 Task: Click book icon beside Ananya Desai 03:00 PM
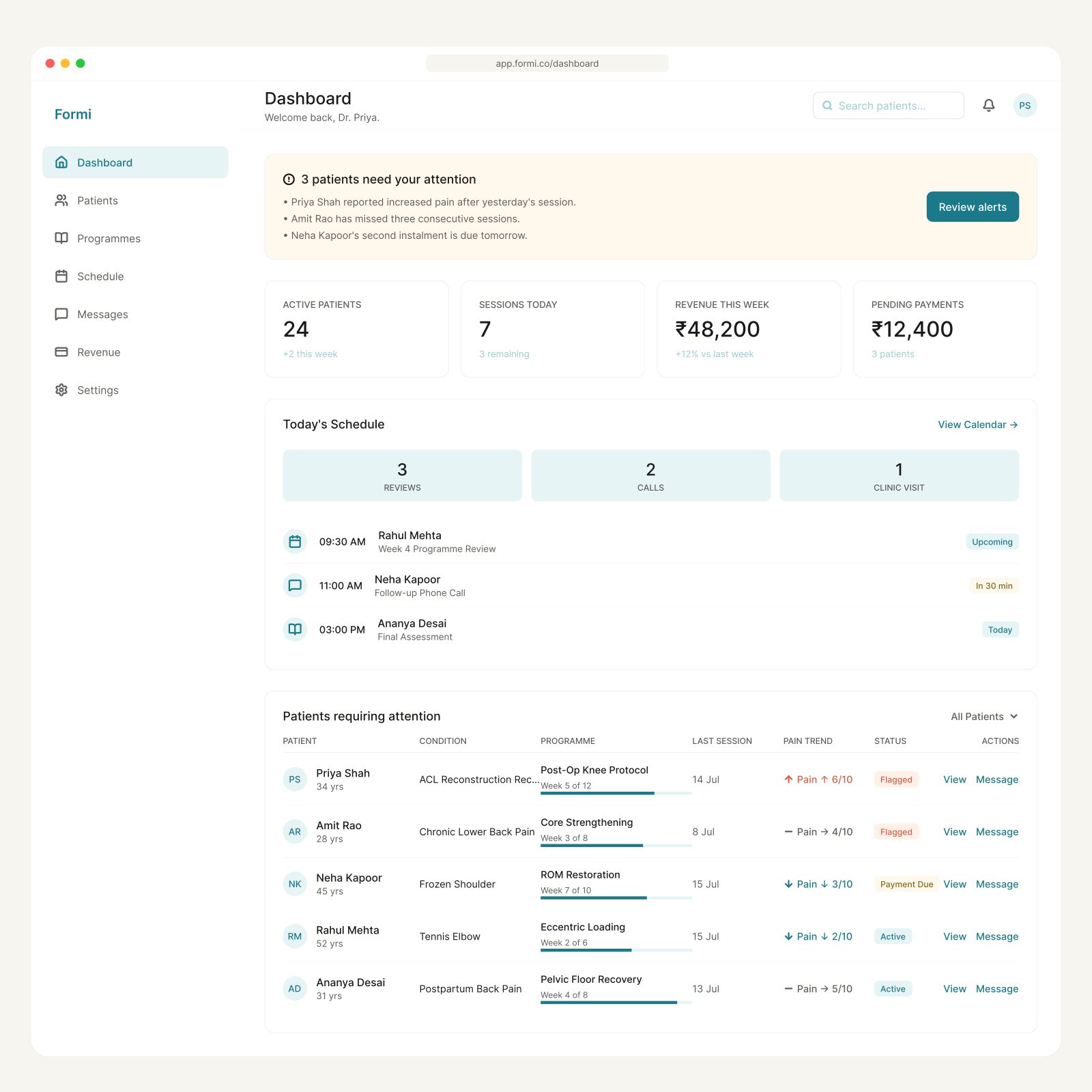pos(295,629)
